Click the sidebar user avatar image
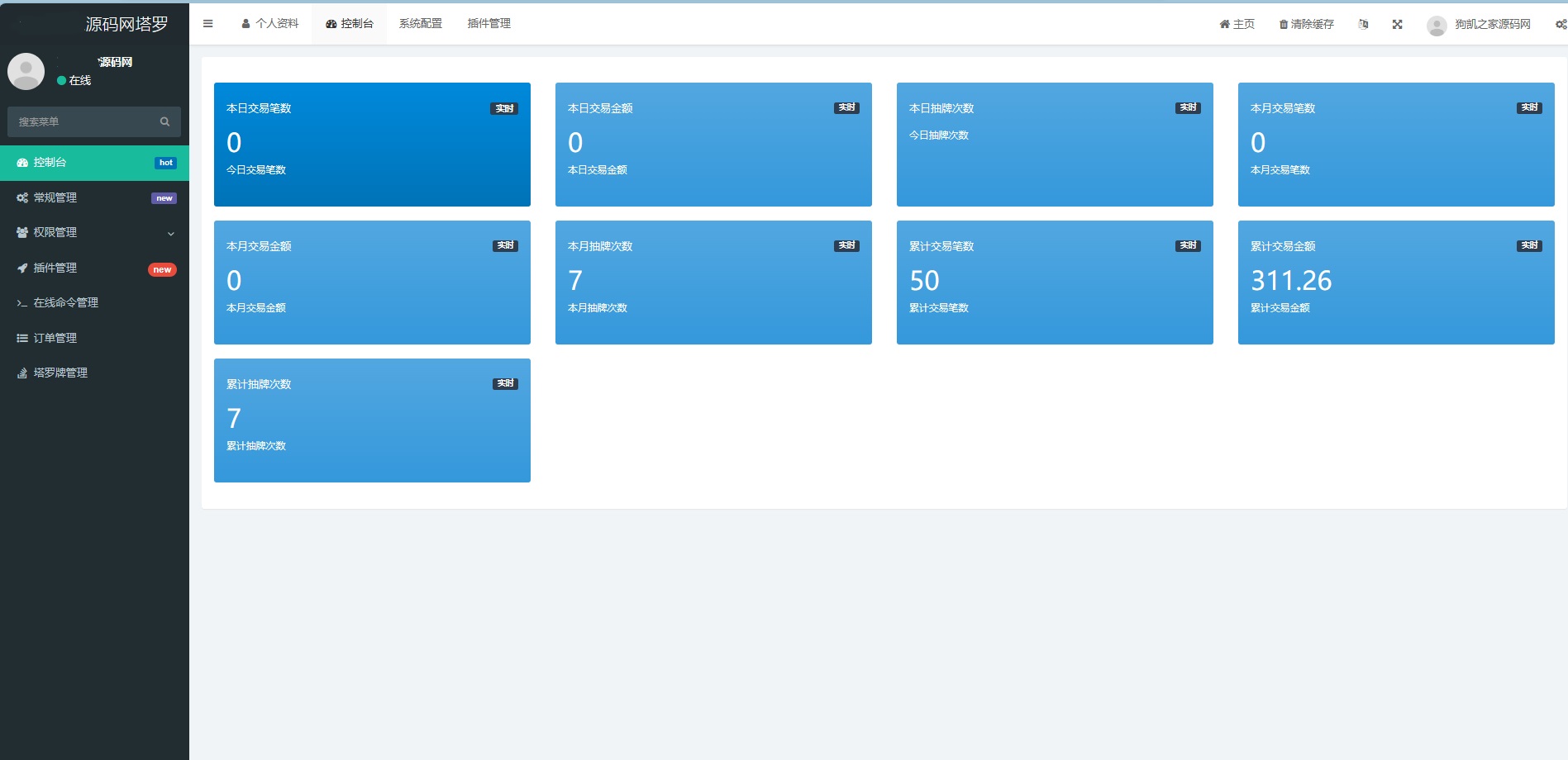This screenshot has width=1568, height=760. (26, 72)
